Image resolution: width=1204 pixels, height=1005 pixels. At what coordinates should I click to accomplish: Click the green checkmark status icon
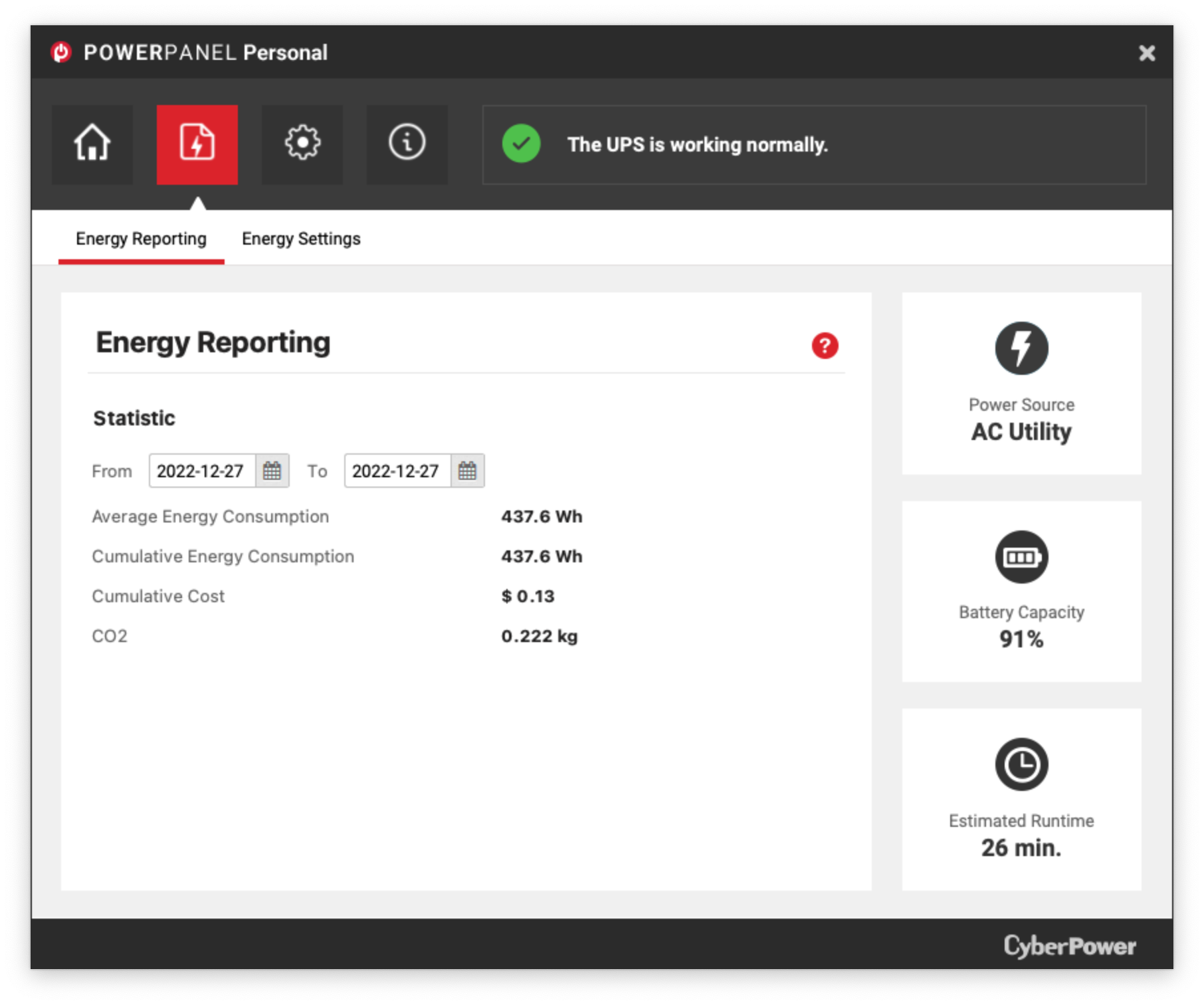click(x=521, y=144)
